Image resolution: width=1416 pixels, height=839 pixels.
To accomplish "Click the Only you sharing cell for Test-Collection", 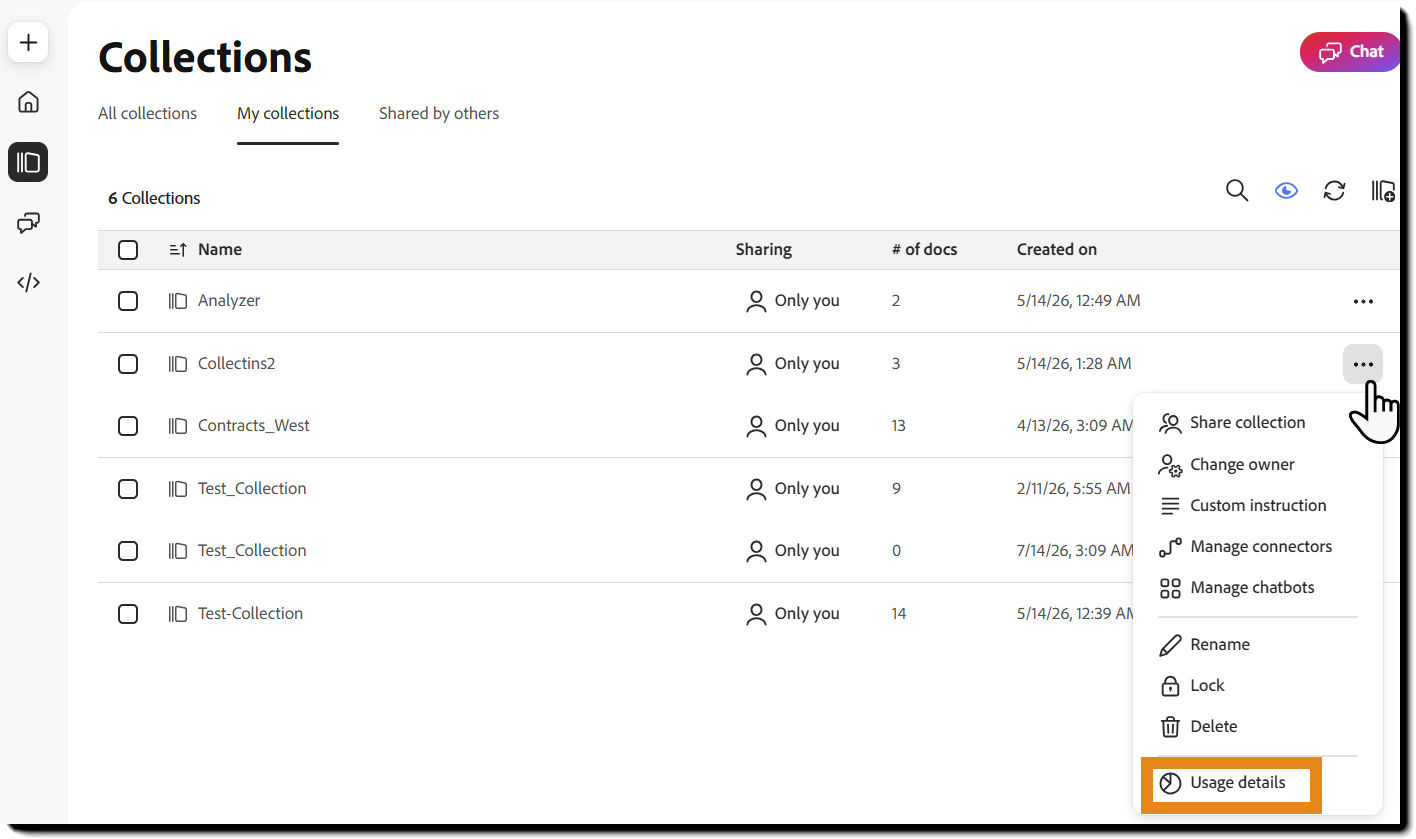I will (x=793, y=613).
